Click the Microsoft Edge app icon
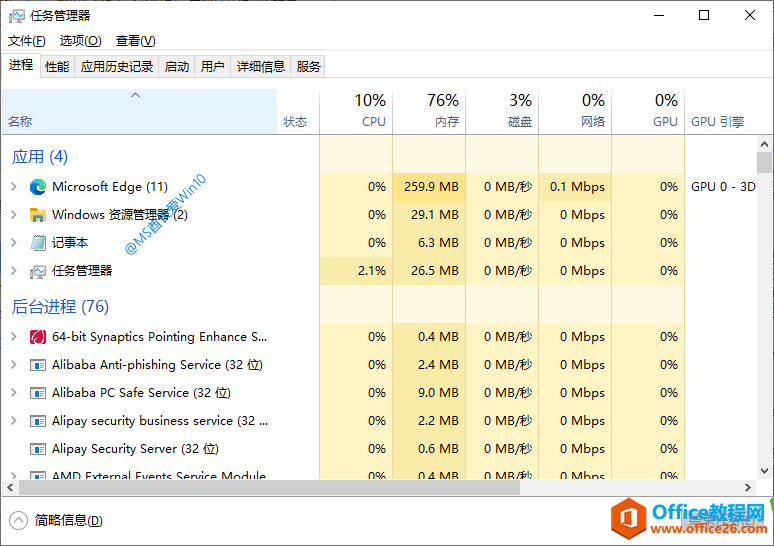 (38, 187)
